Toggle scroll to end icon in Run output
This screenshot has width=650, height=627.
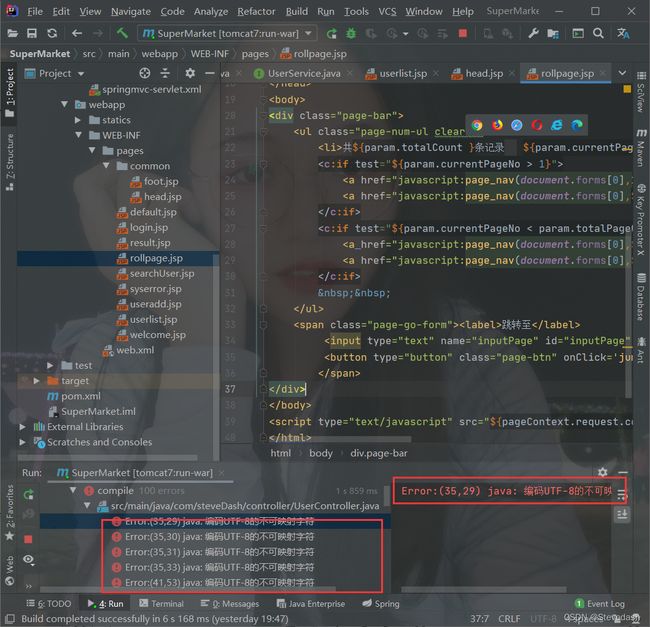point(622,515)
